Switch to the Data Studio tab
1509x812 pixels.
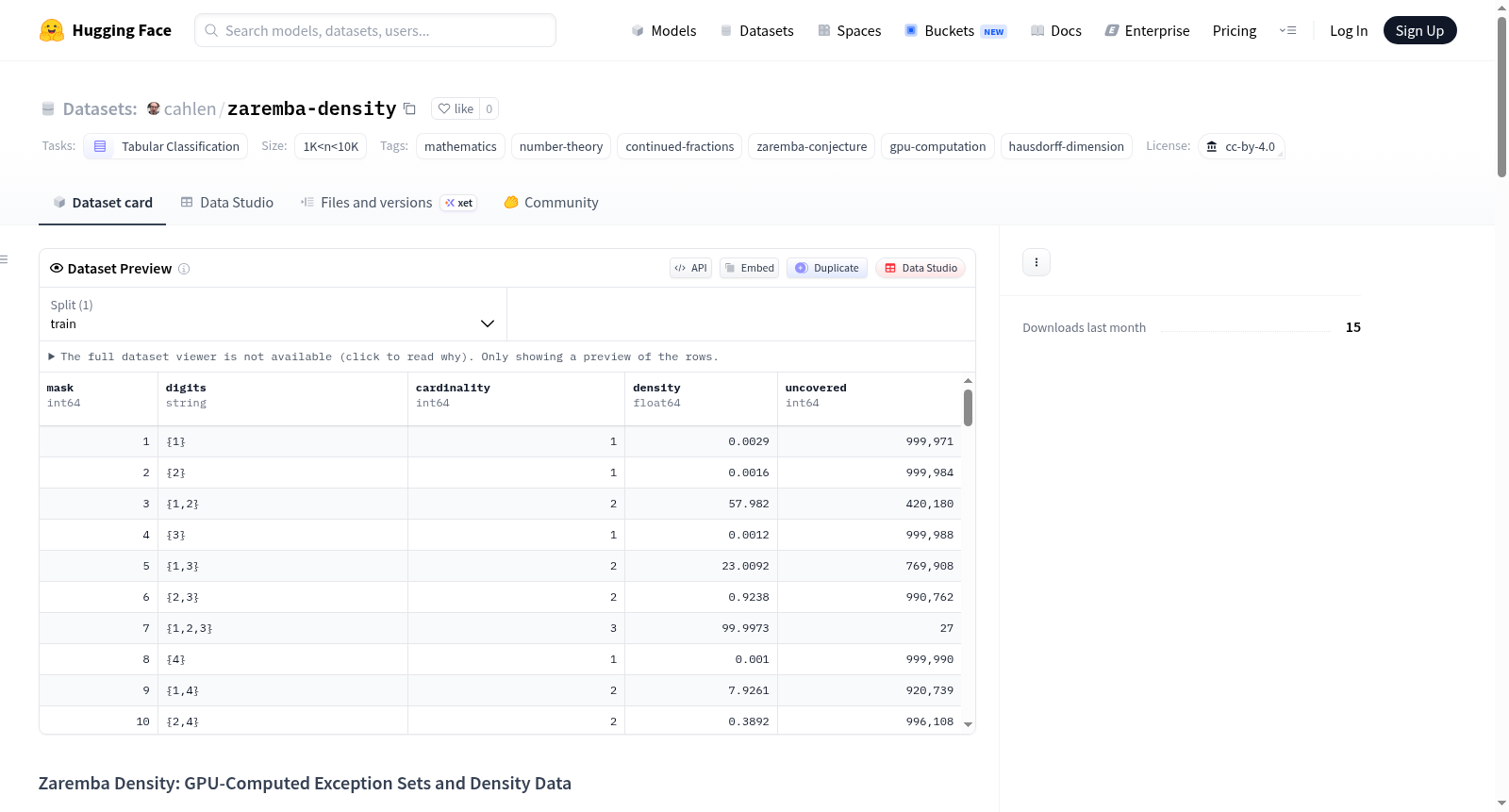point(227,203)
